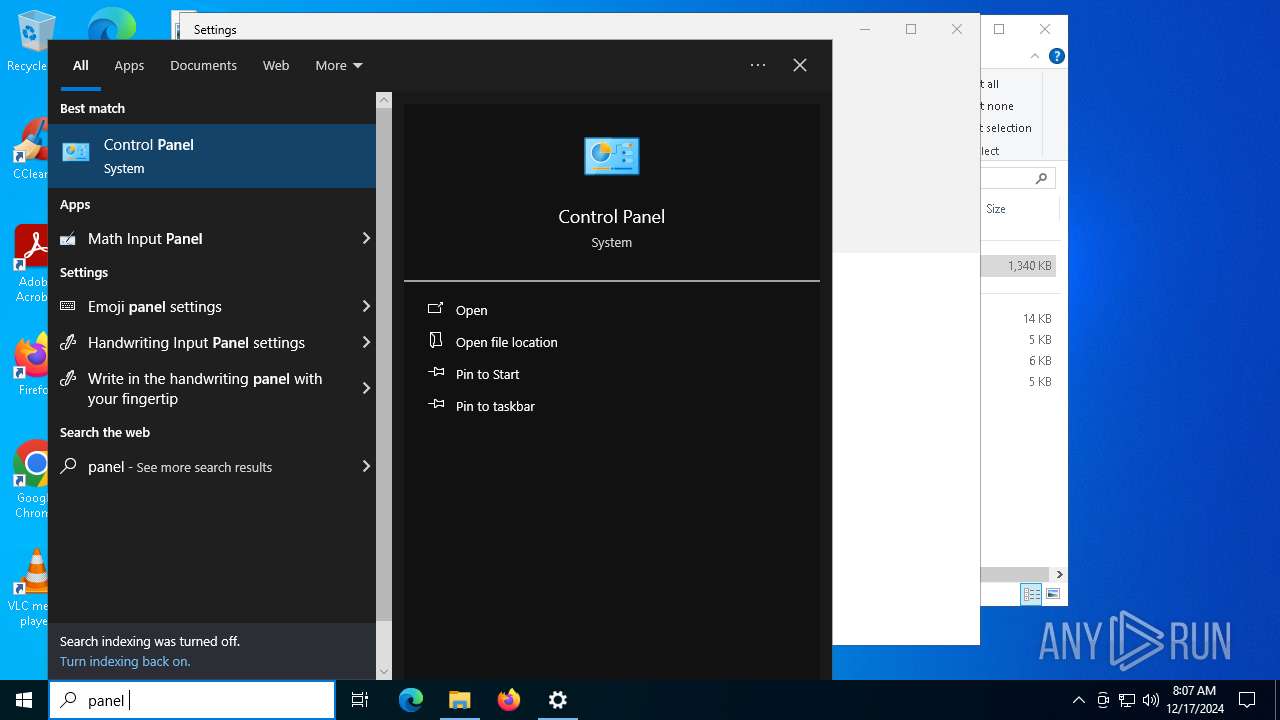Screen dimensions: 1280x720
Task: Click the large Control Panel preview icon
Action: (x=611, y=156)
